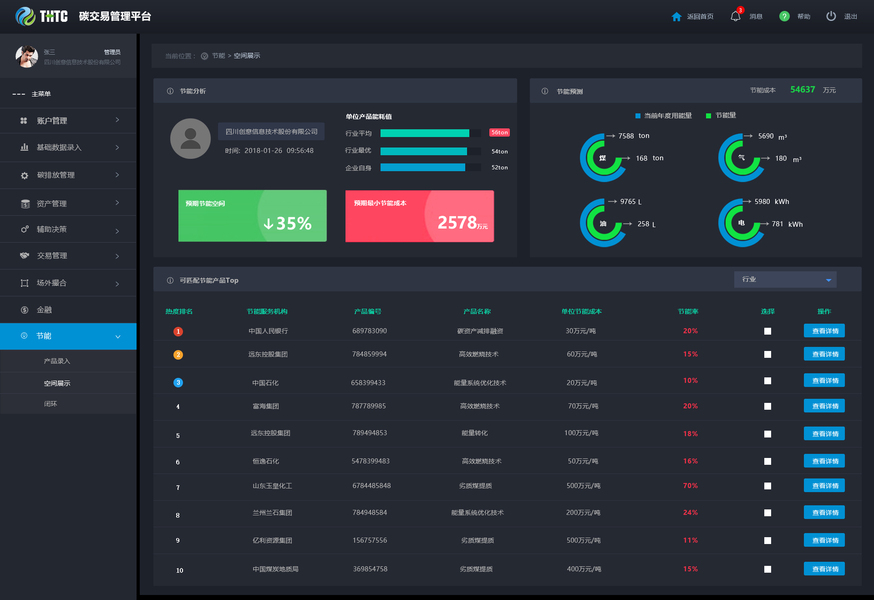The width and height of the screenshot is (874, 600).
Task: Click the 电 donut chart
Action: 741,223
